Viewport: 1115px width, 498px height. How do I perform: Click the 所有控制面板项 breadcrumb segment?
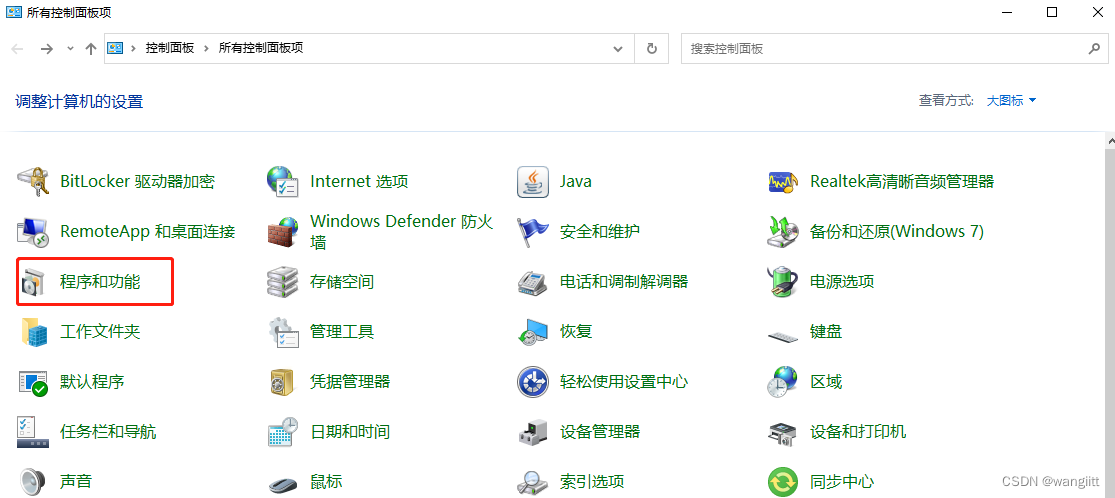click(x=261, y=48)
